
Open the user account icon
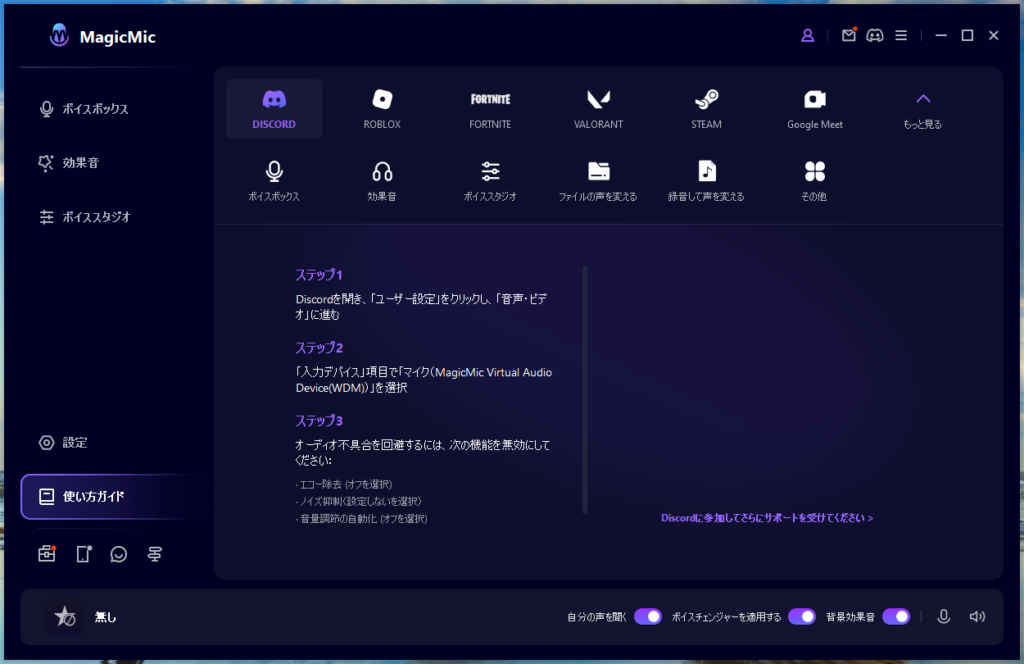click(808, 35)
